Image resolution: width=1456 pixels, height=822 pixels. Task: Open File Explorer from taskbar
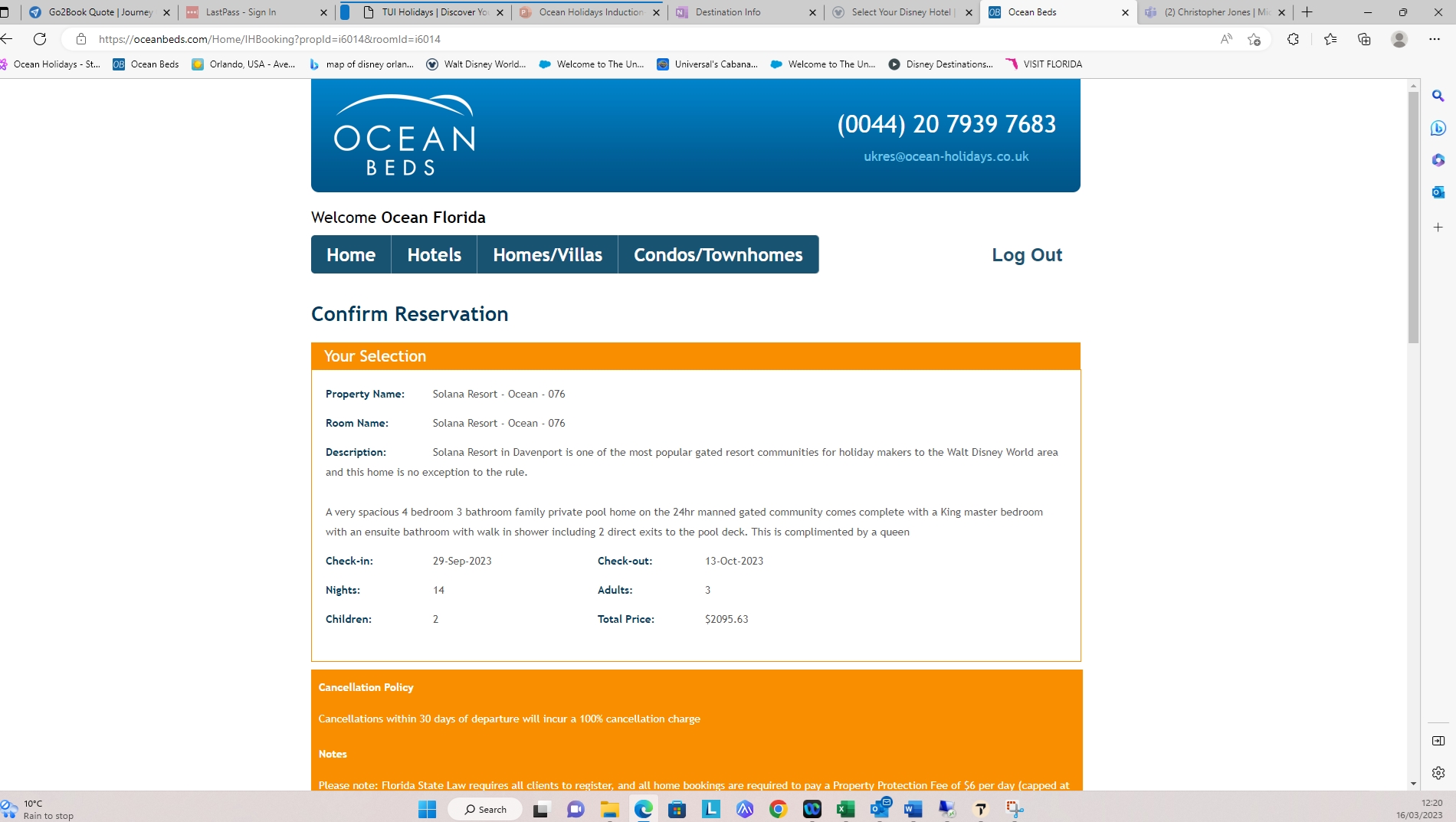(x=609, y=809)
